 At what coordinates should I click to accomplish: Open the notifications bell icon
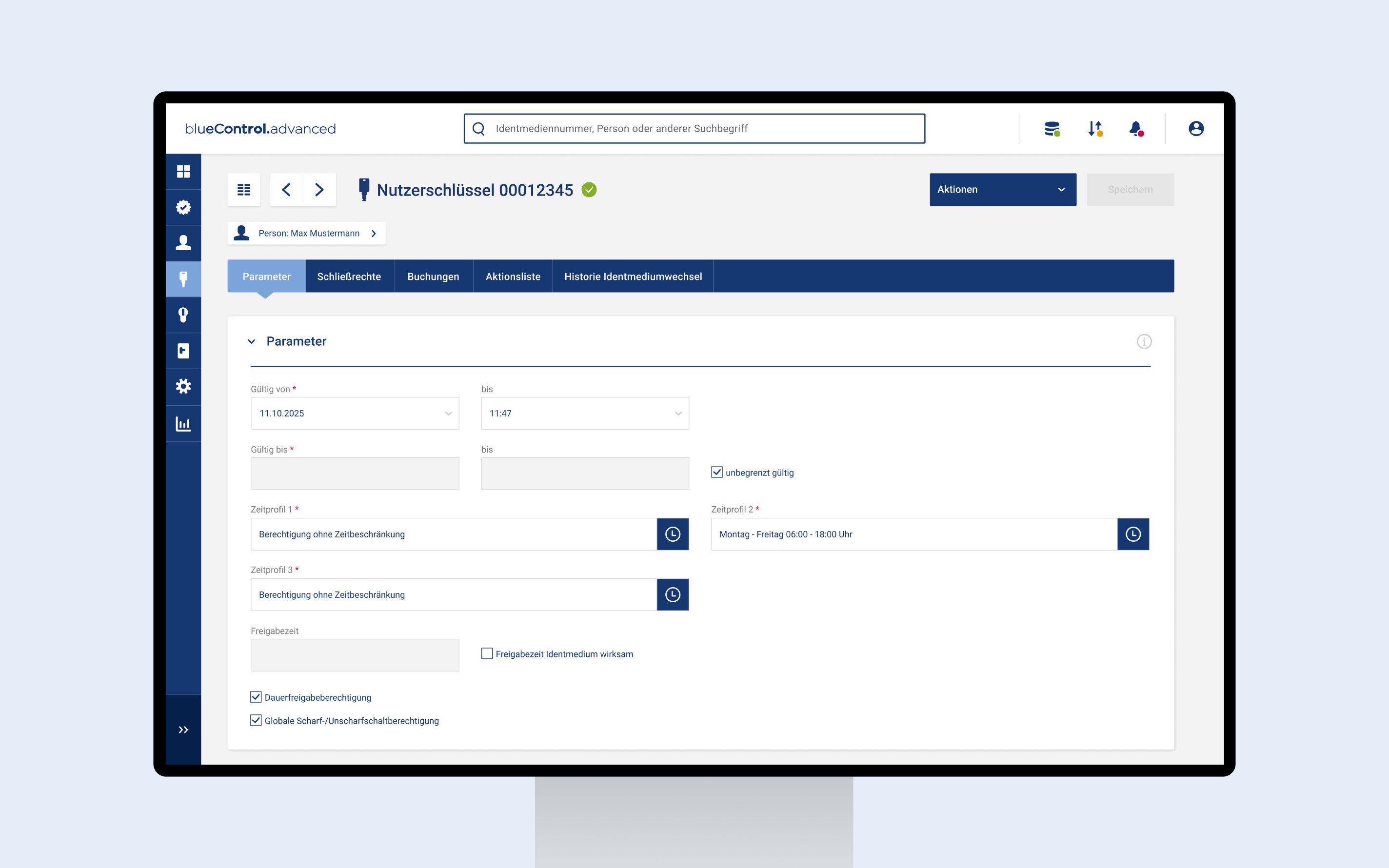coord(1135,129)
